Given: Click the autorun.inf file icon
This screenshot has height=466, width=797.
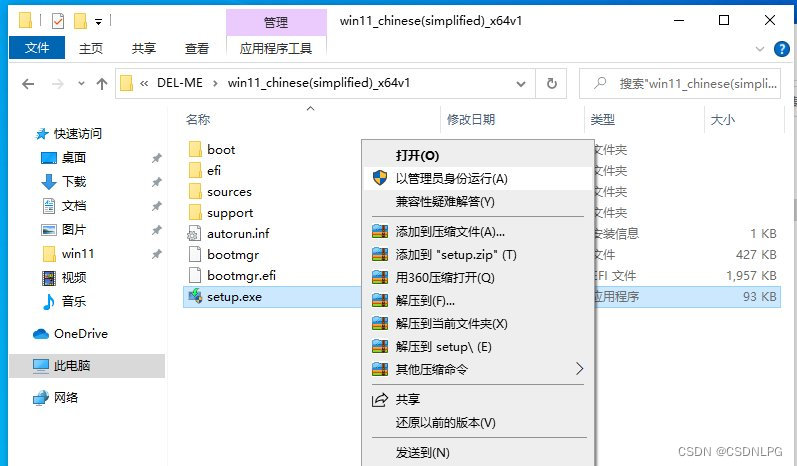Looking at the screenshot, I should point(194,233).
